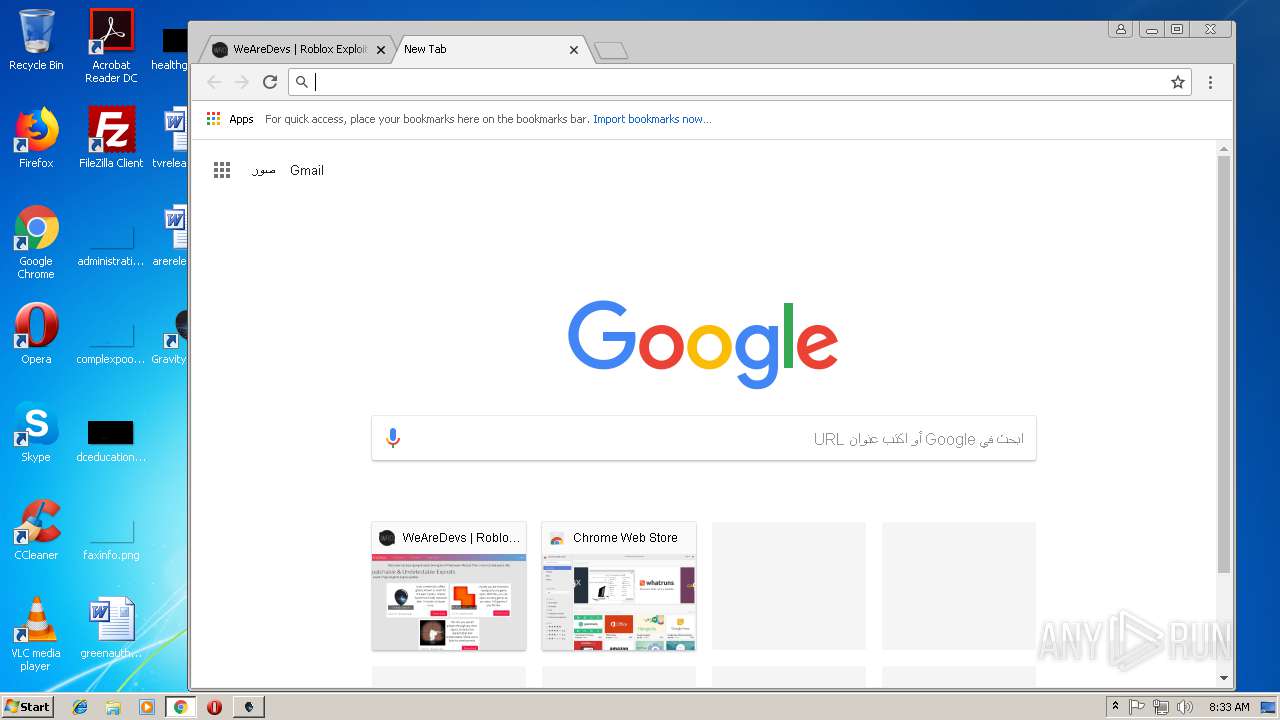The height and width of the screenshot is (720, 1280).
Task: Open a new tab with new-tab button
Action: [610, 50]
